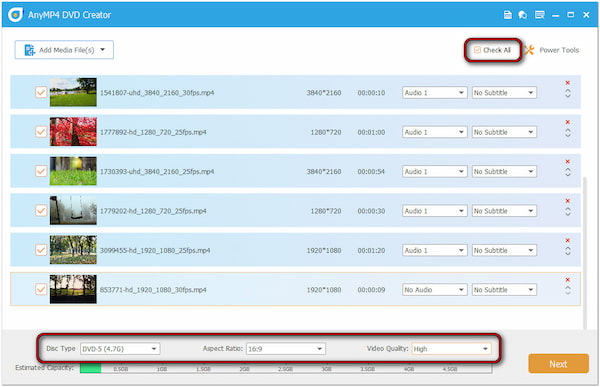Remove 1779202-hd_1280_720_25fps.mp4 with red X
The height and width of the screenshot is (387, 600).
[568, 201]
